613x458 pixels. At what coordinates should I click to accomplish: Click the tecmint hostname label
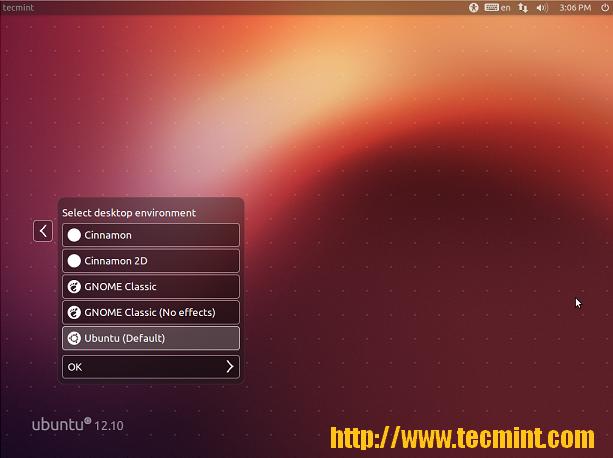[18, 7]
